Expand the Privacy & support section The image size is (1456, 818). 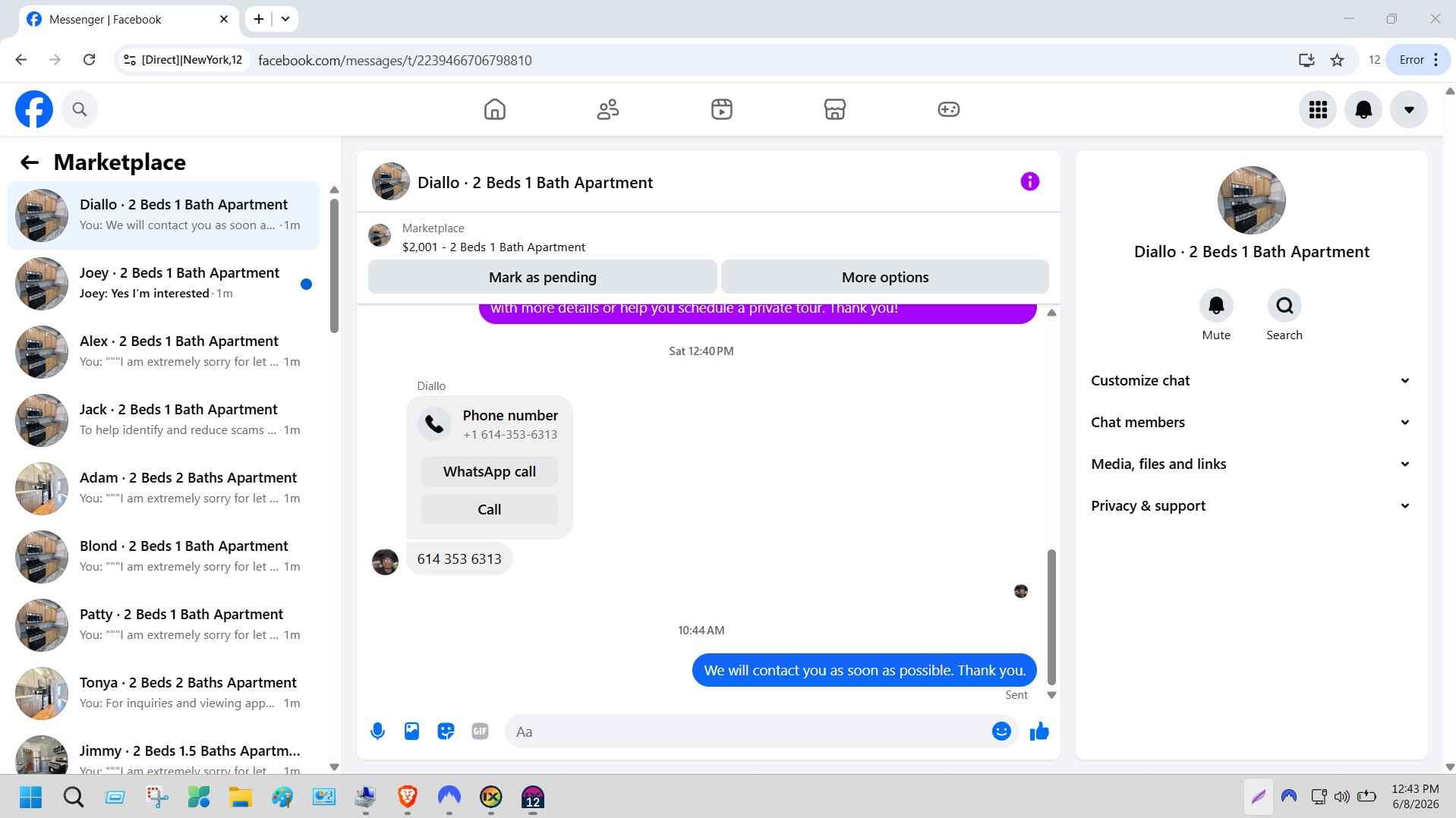(x=1251, y=506)
